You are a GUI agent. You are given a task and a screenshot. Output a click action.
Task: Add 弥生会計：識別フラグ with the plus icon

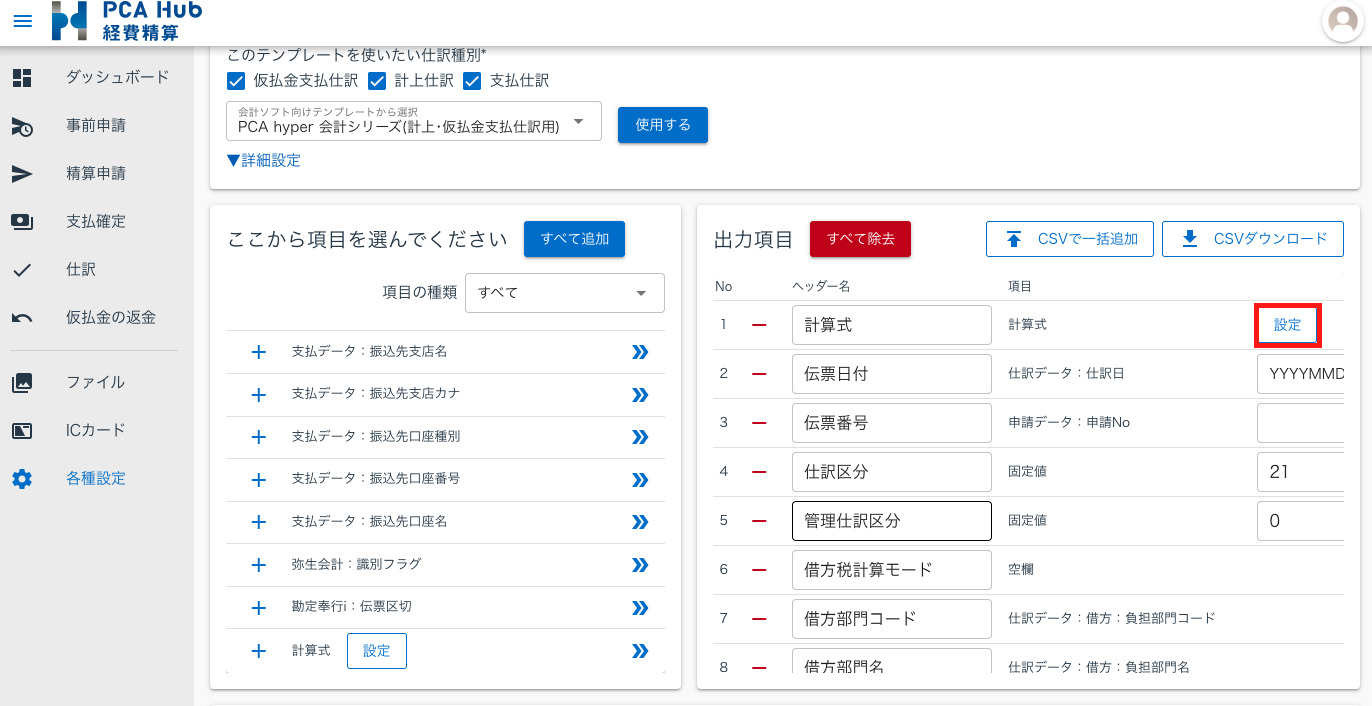tap(258, 565)
